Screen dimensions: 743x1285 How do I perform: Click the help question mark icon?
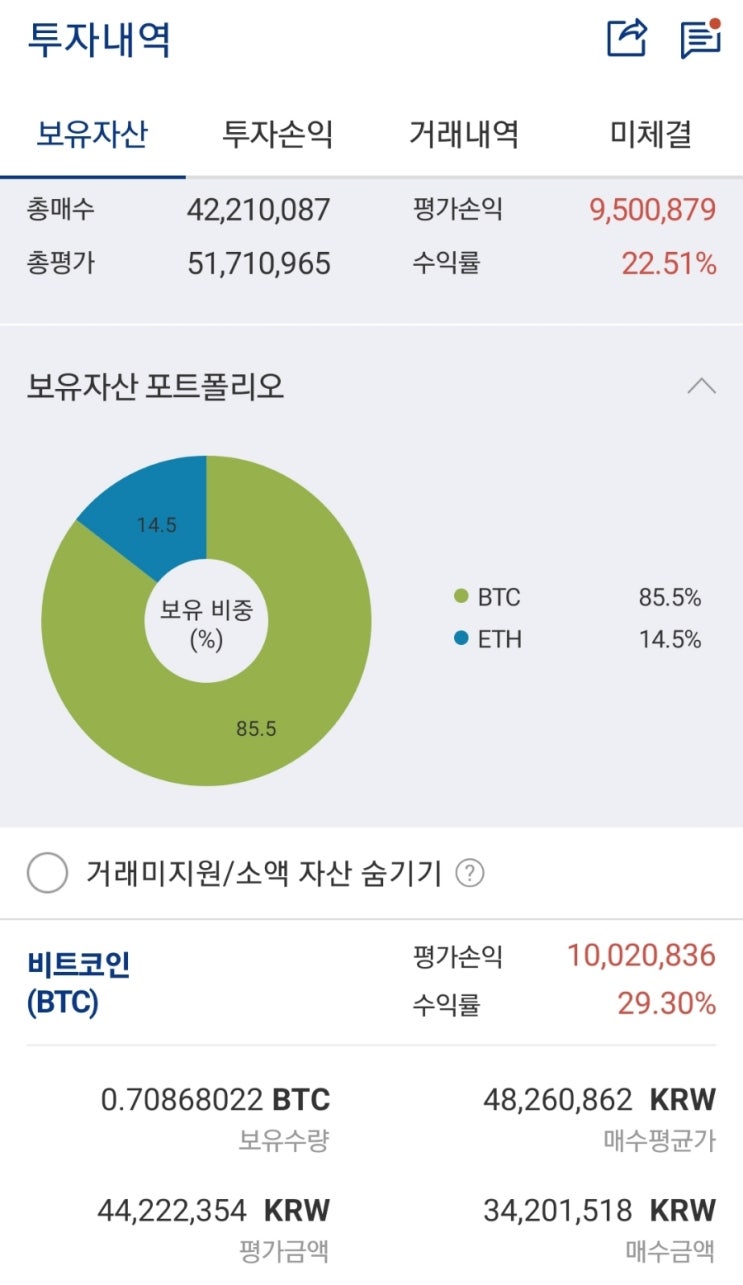point(469,874)
